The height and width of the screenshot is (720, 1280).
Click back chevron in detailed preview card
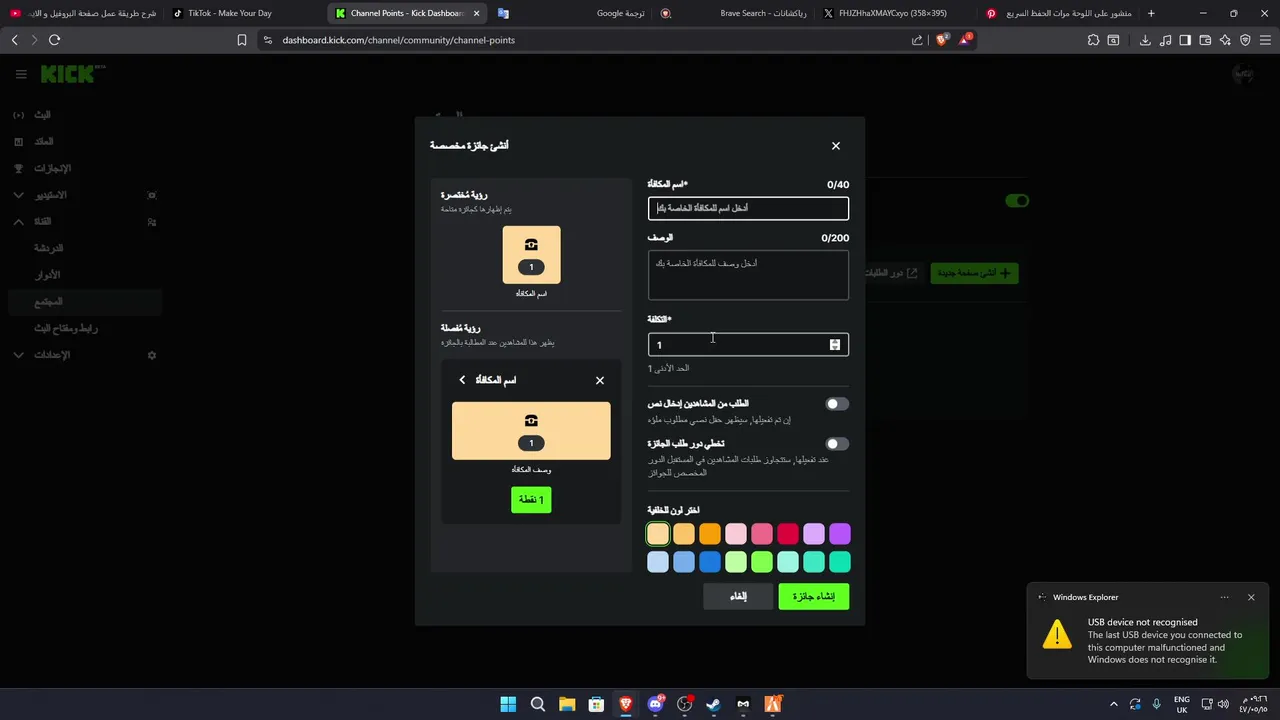[462, 380]
